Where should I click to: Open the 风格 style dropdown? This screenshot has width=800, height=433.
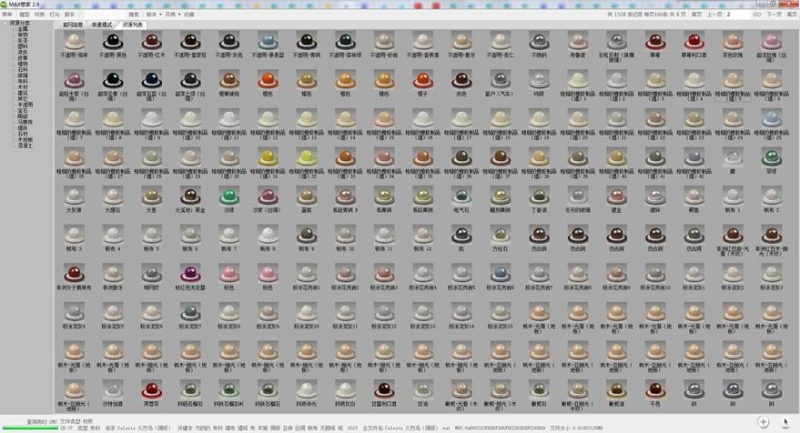[x=172, y=15]
